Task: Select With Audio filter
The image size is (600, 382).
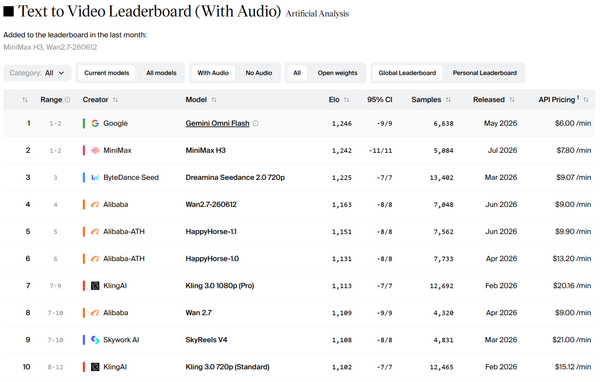Action: coord(213,73)
